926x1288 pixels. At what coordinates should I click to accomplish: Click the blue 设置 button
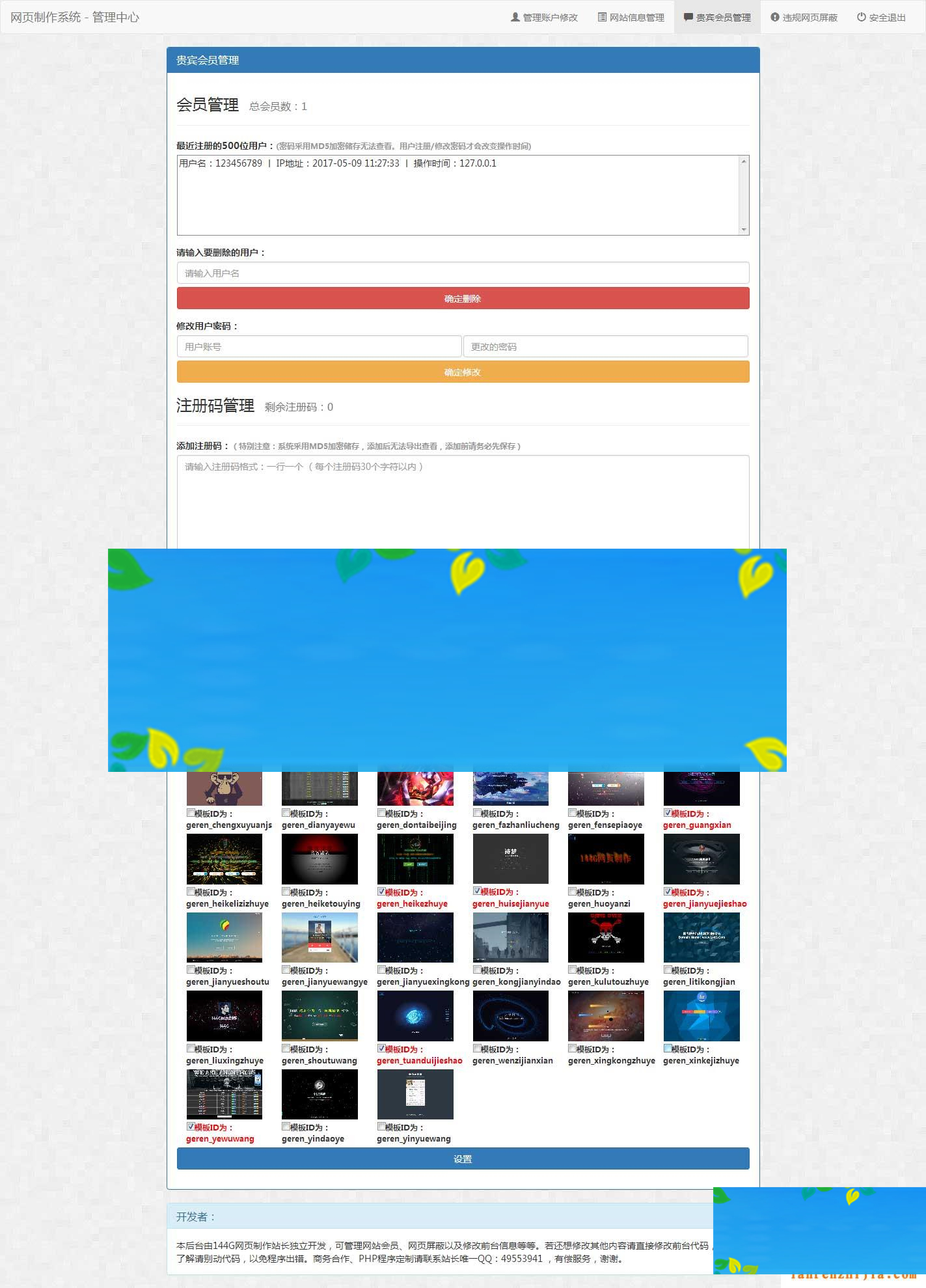coord(463,1158)
